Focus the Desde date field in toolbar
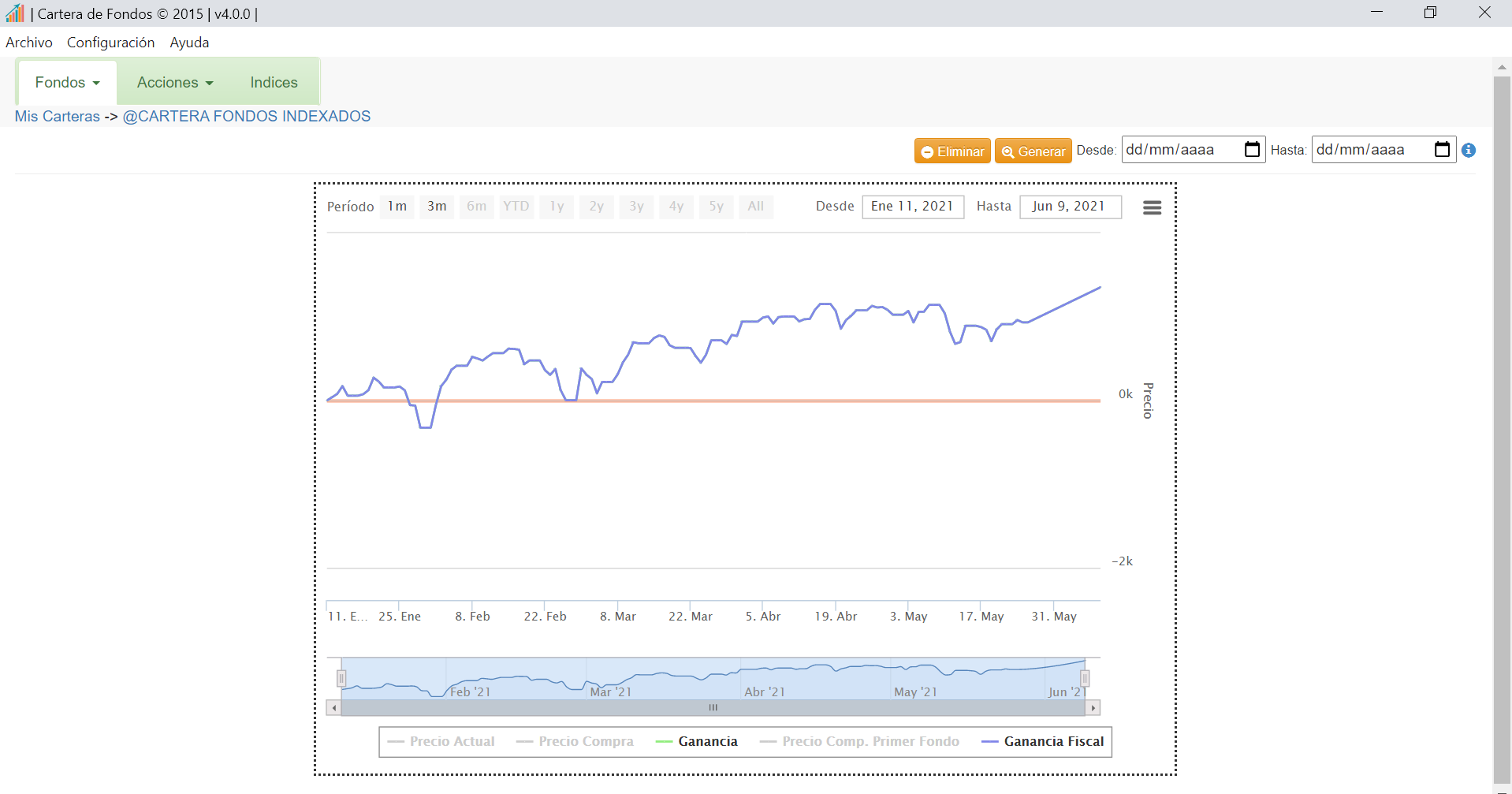 1194,150
